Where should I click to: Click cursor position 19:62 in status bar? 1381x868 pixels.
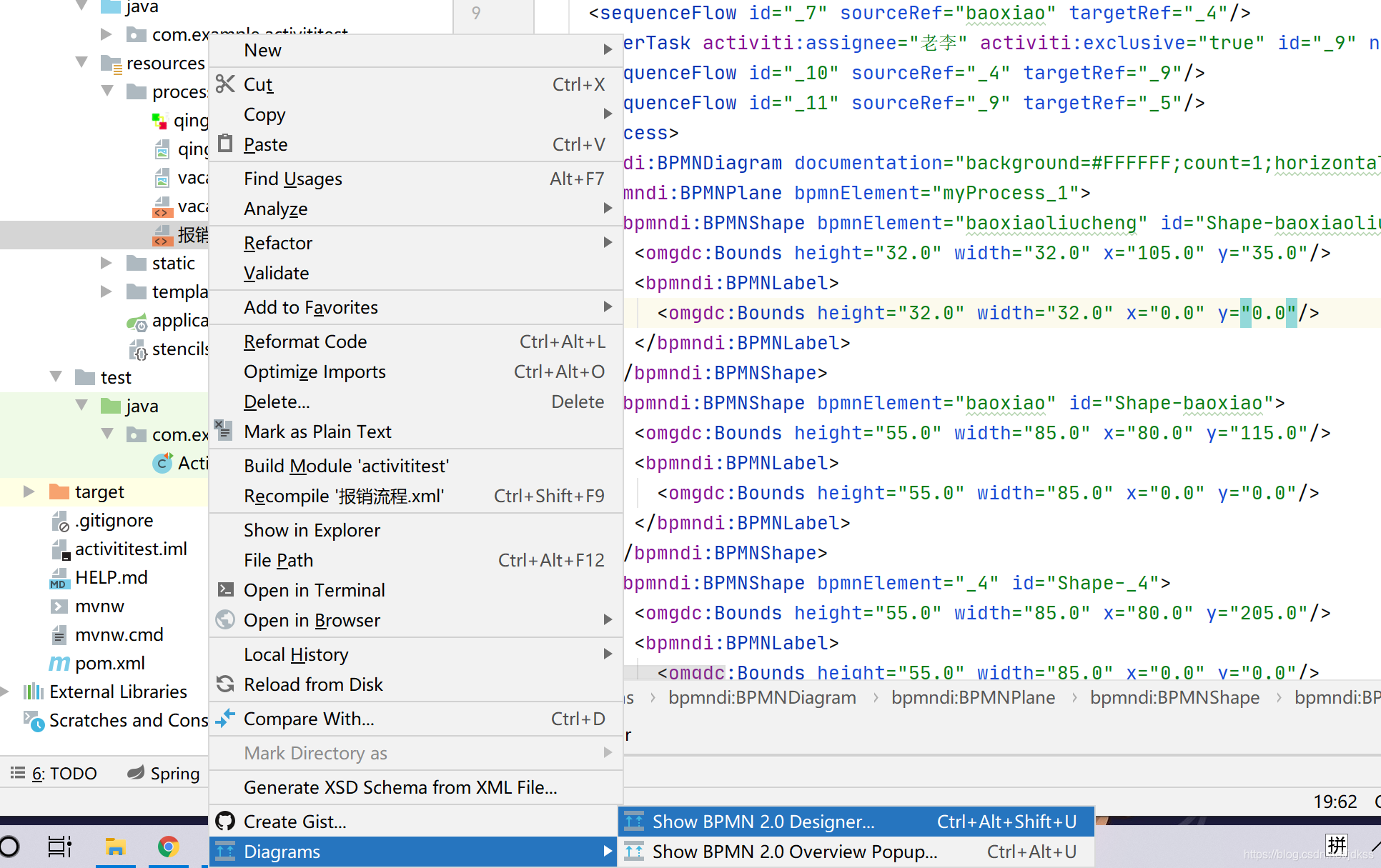(x=1335, y=802)
